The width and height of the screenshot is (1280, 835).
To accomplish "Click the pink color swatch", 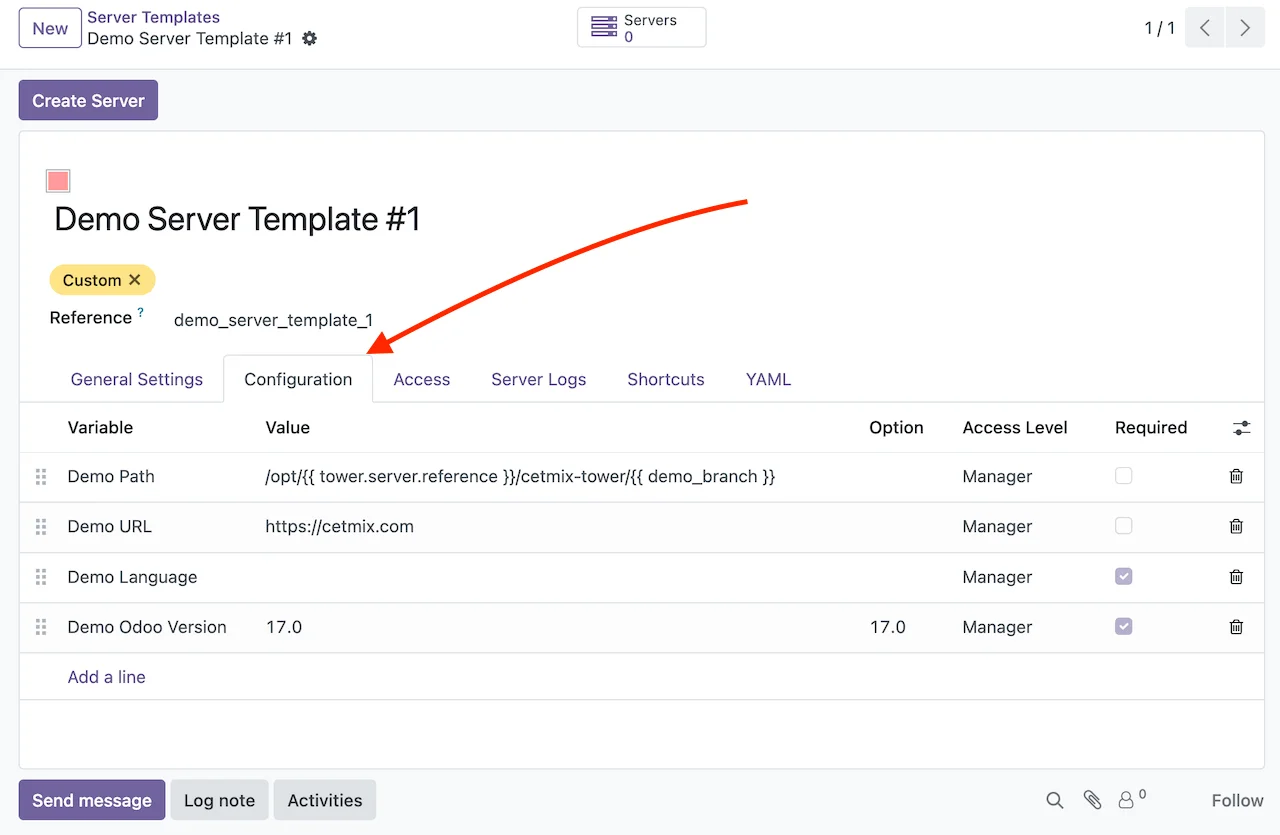I will pyautogui.click(x=58, y=181).
